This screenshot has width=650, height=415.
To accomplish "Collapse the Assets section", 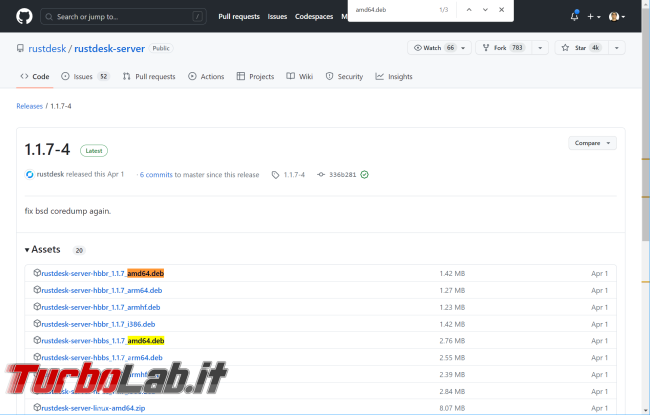I will [x=43, y=249].
